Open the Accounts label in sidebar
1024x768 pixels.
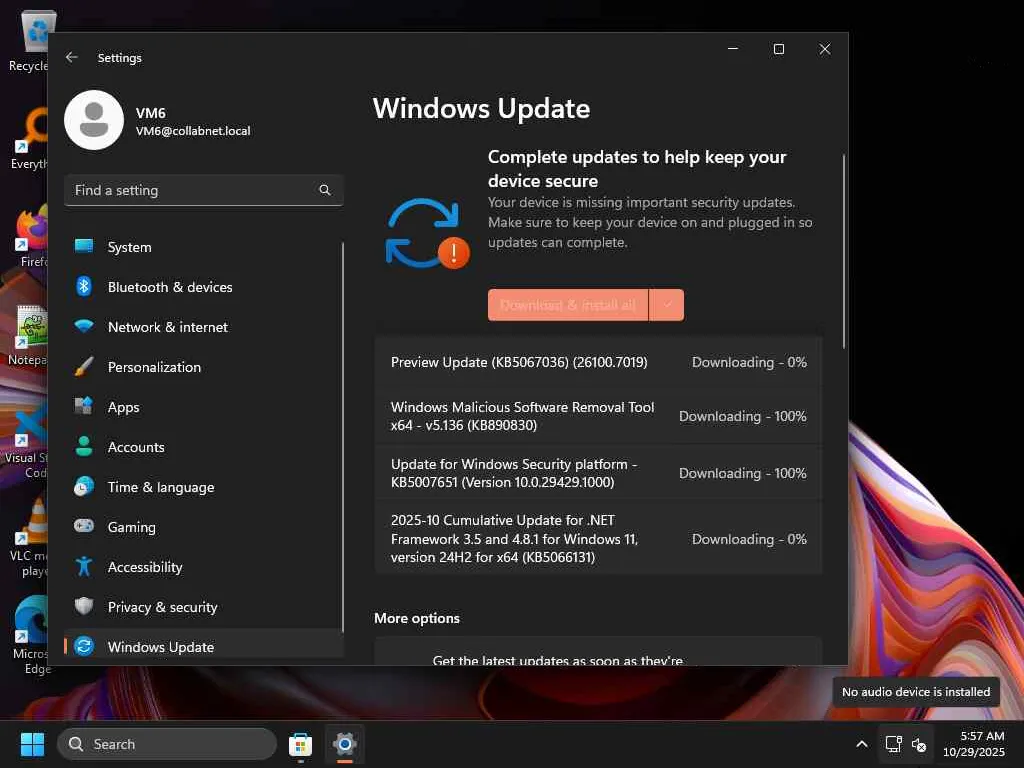pyautogui.click(x=136, y=447)
